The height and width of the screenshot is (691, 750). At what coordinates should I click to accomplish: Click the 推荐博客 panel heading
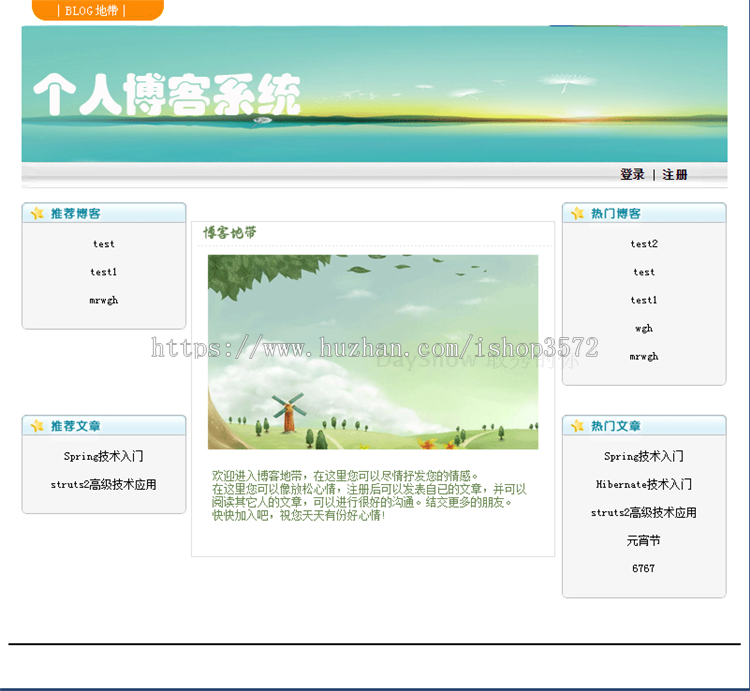pyautogui.click(x=76, y=213)
